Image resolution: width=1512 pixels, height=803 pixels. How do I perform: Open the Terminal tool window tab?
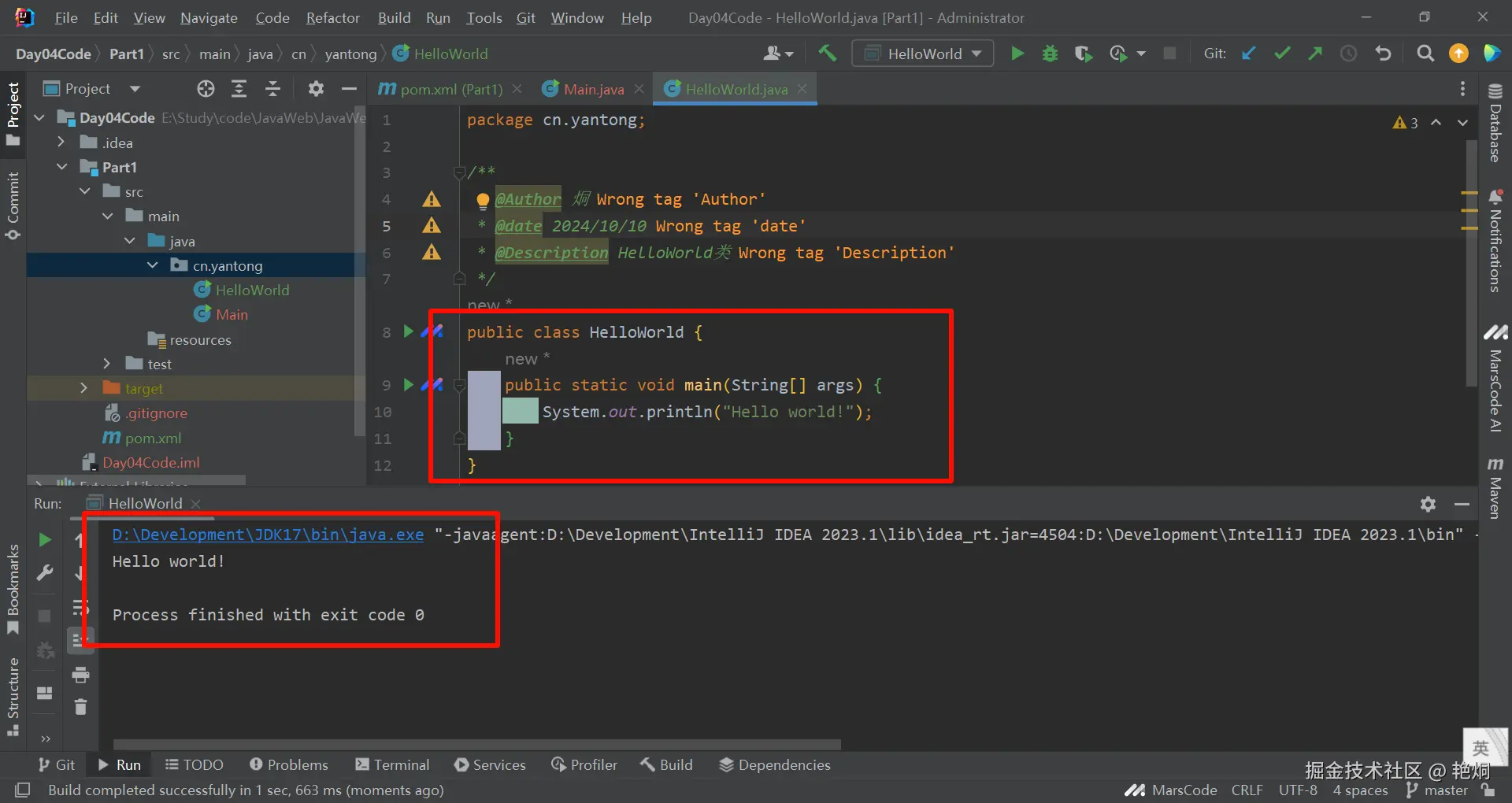pyautogui.click(x=392, y=765)
